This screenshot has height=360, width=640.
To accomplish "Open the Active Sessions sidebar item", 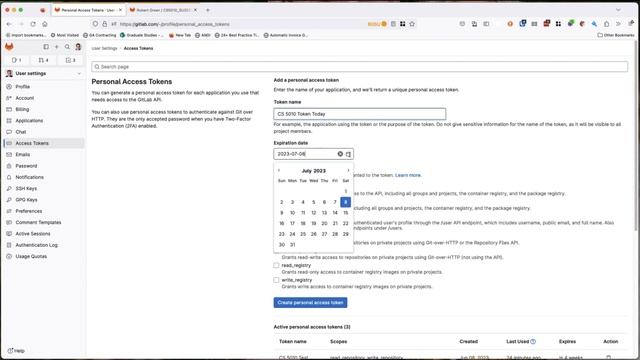I will pyautogui.click(x=44, y=234).
